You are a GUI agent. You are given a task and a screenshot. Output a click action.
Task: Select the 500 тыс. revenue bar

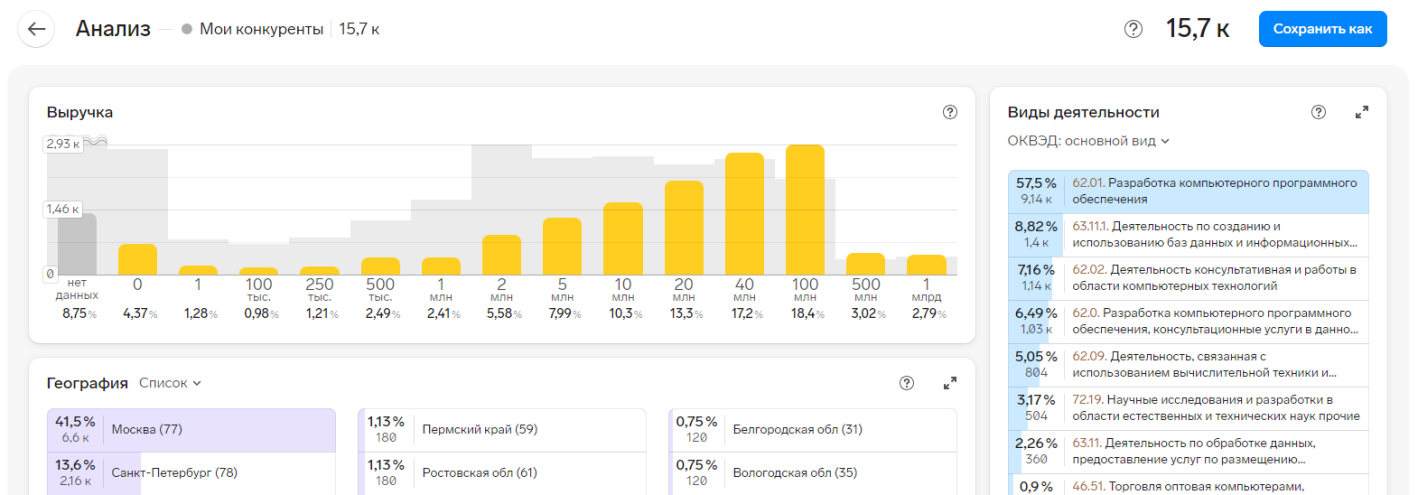tap(380, 266)
